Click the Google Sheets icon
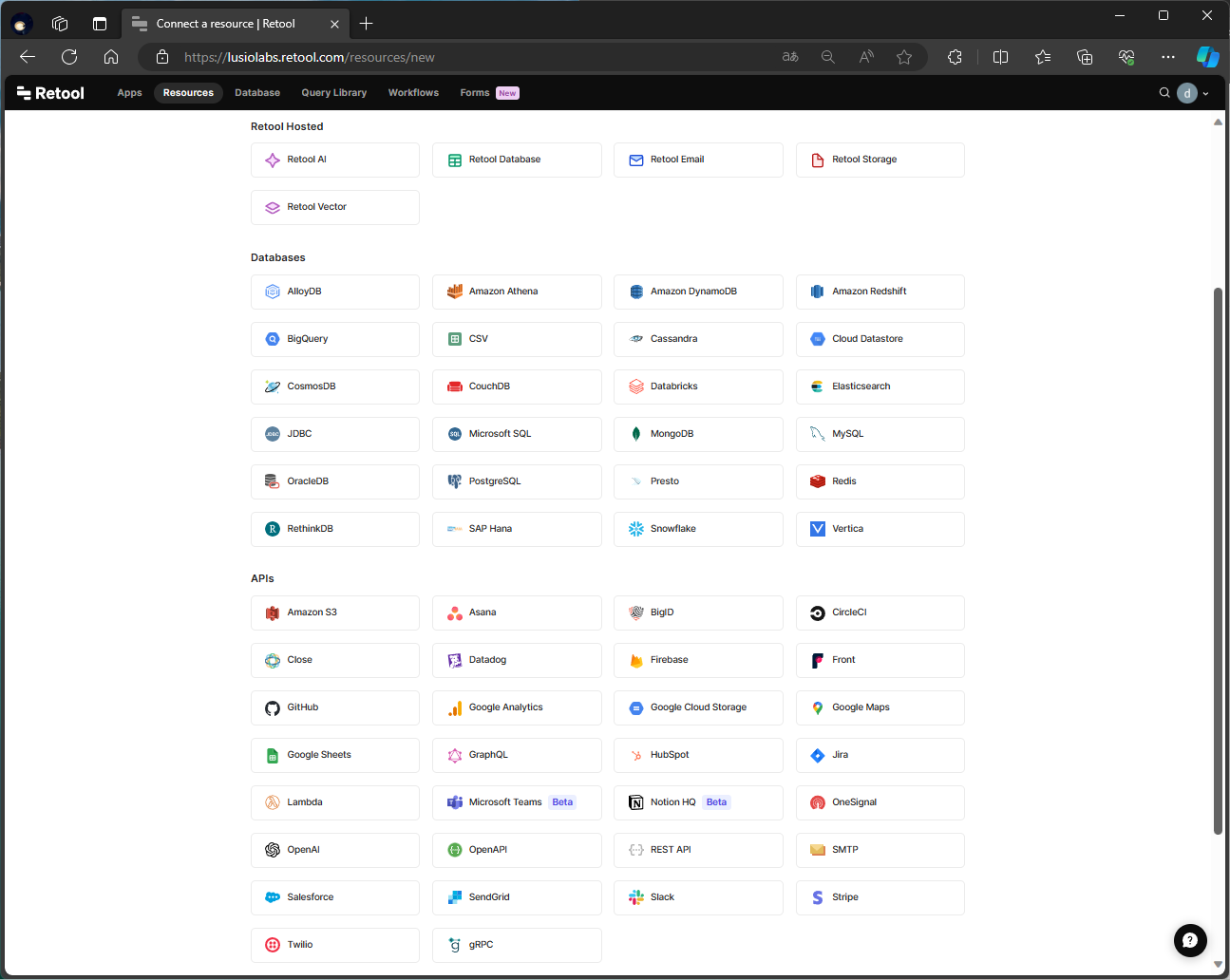The width and height of the screenshot is (1230, 980). 273,756
